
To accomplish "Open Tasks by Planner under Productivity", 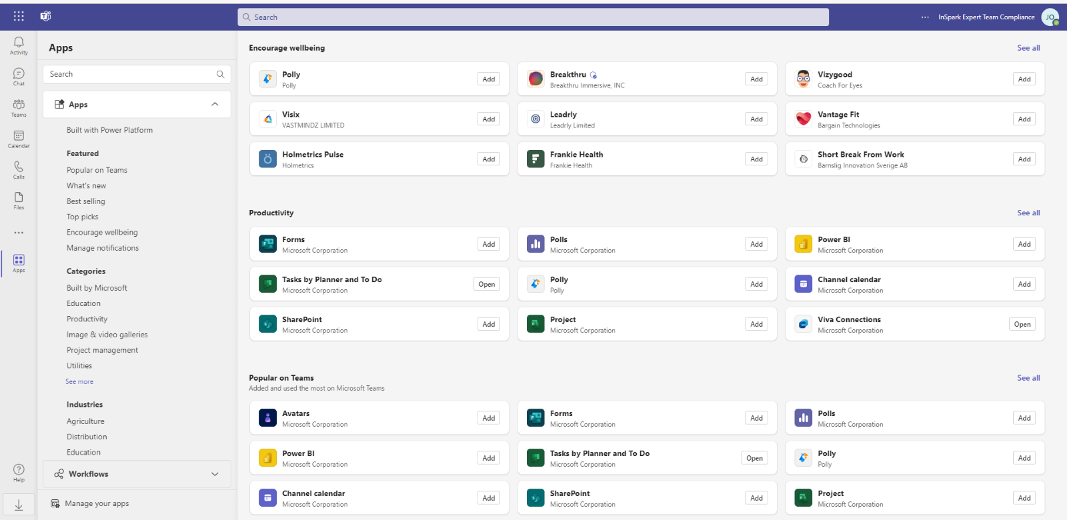I will pyautogui.click(x=486, y=284).
